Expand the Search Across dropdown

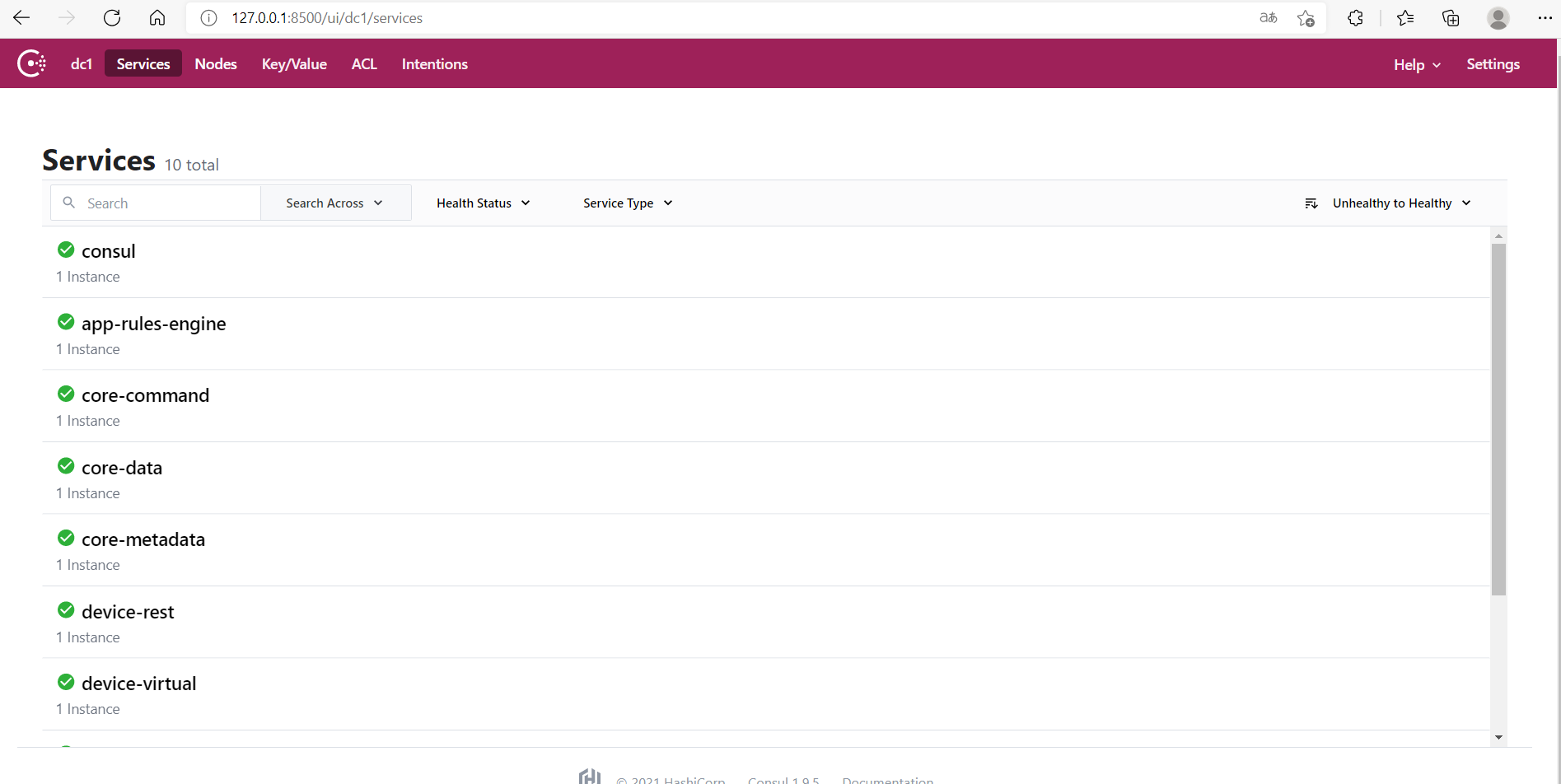335,203
